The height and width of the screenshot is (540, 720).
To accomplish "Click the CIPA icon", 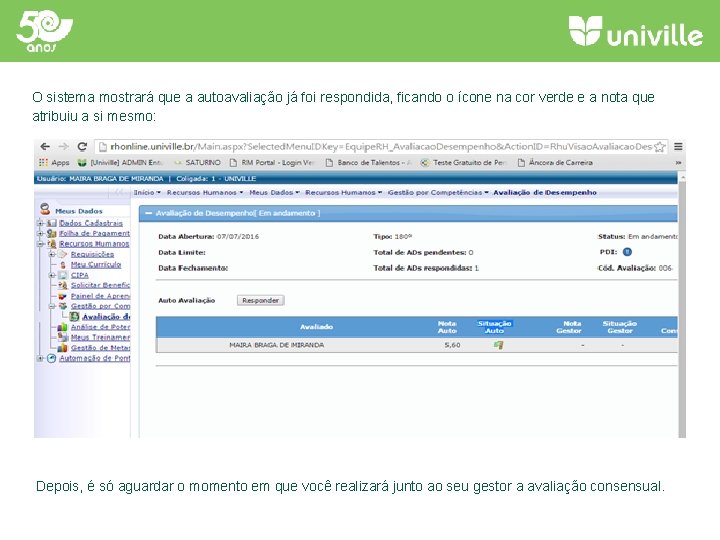I will (63, 276).
